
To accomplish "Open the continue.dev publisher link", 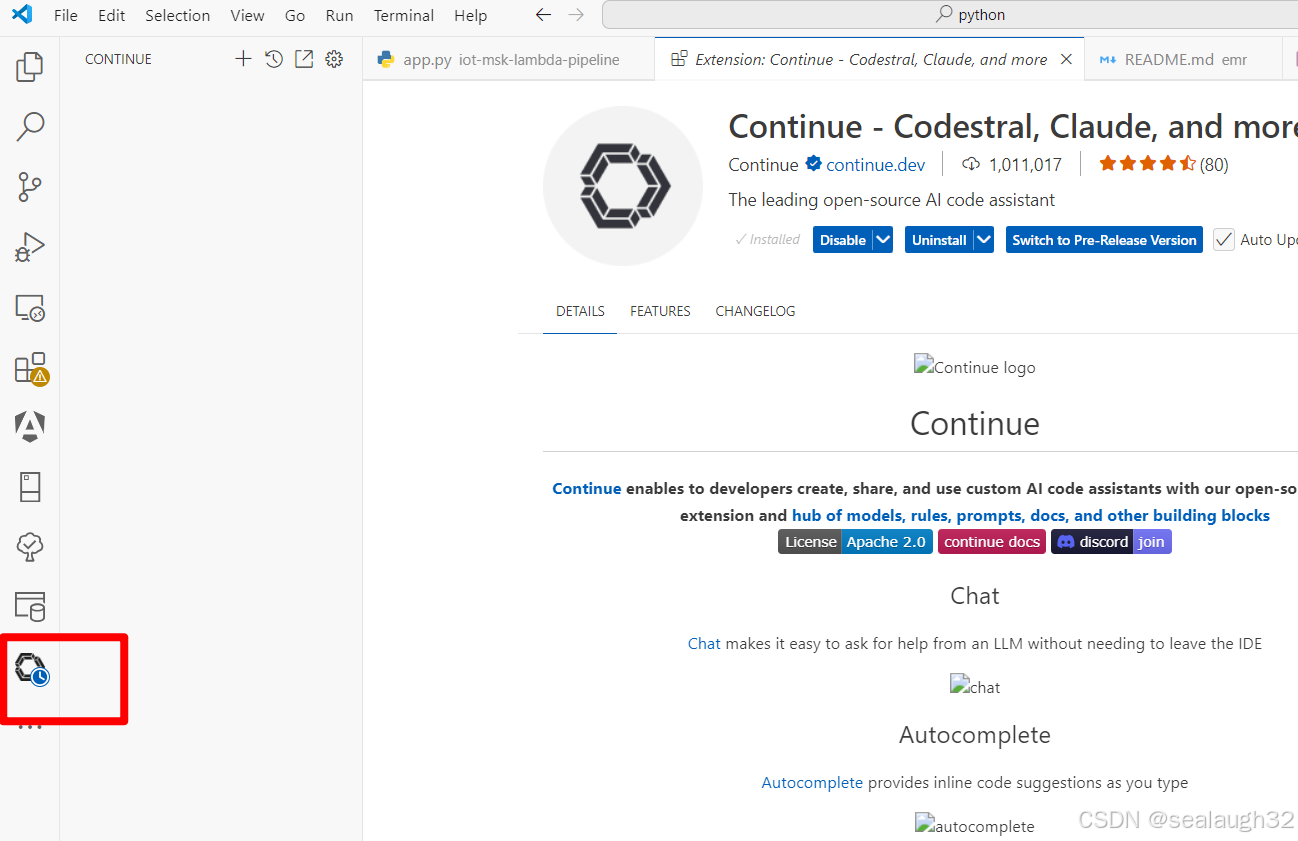I will tap(875, 165).
